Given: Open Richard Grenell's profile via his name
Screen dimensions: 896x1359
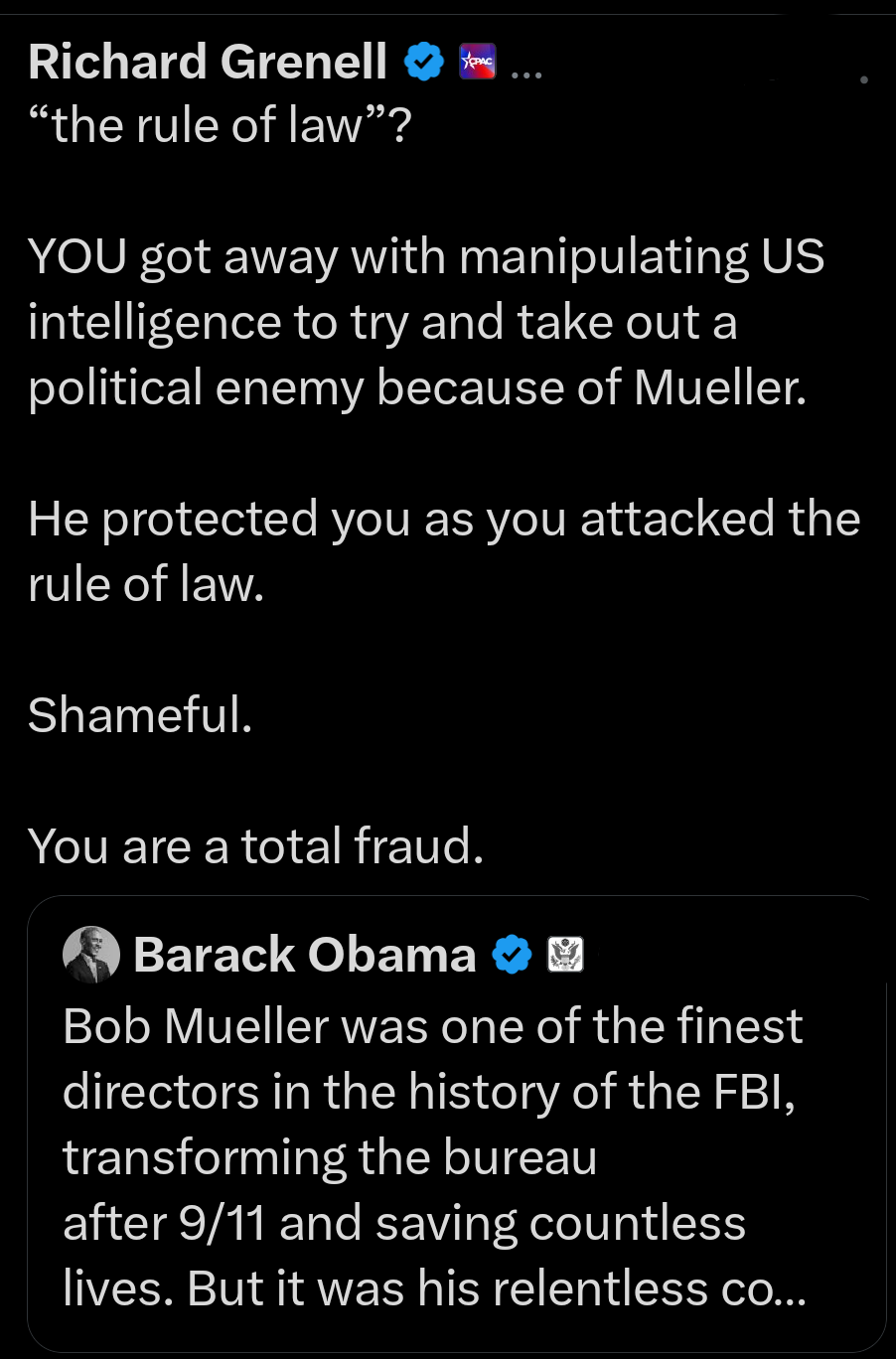Looking at the screenshot, I should pos(208,62).
